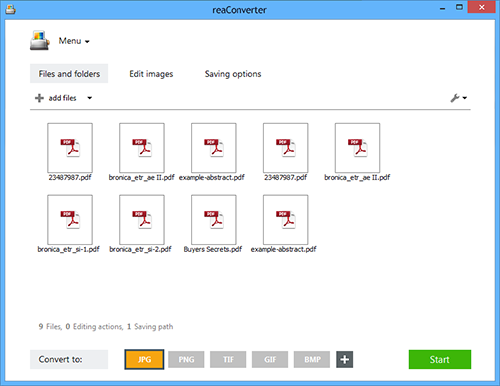Image resolution: width=500 pixels, height=386 pixels.
Task: Choose JPG as output format
Action: click(x=144, y=359)
